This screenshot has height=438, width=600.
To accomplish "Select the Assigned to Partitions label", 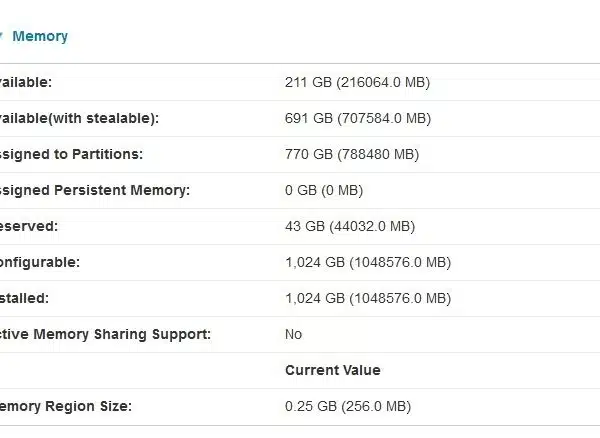I will pyautogui.click(x=71, y=154).
